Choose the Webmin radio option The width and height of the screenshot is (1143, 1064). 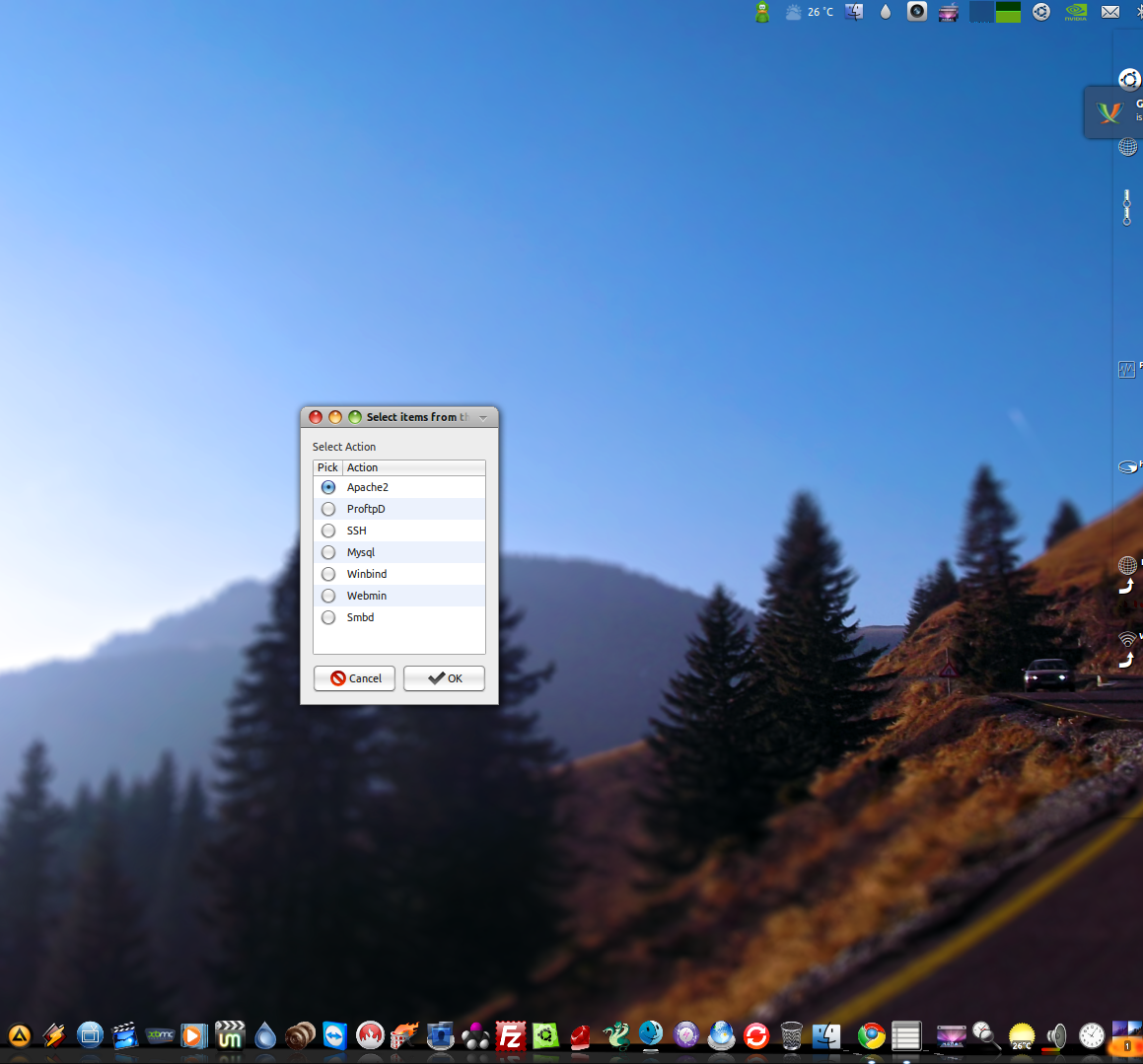coord(328,596)
